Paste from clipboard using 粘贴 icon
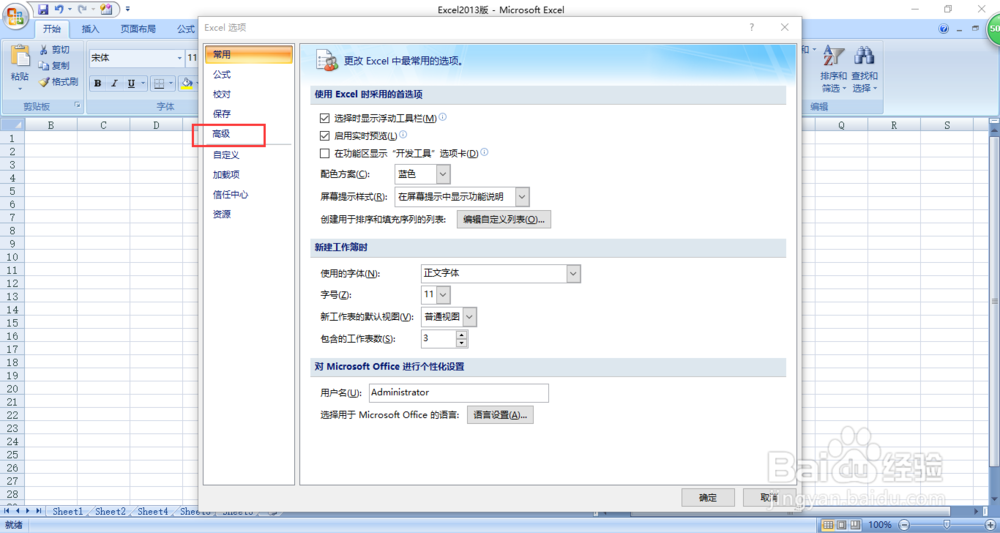This screenshot has height=533, width=1000. (20, 57)
